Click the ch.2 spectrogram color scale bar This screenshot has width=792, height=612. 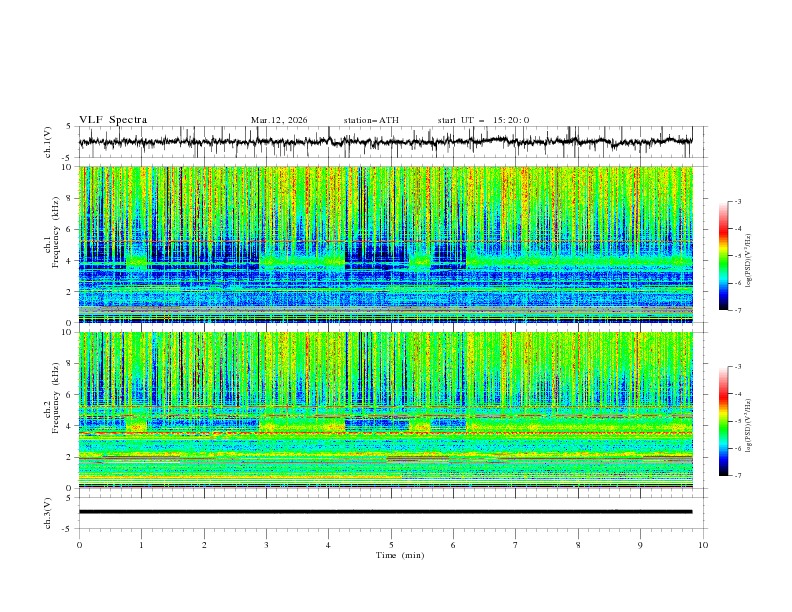tap(723, 421)
